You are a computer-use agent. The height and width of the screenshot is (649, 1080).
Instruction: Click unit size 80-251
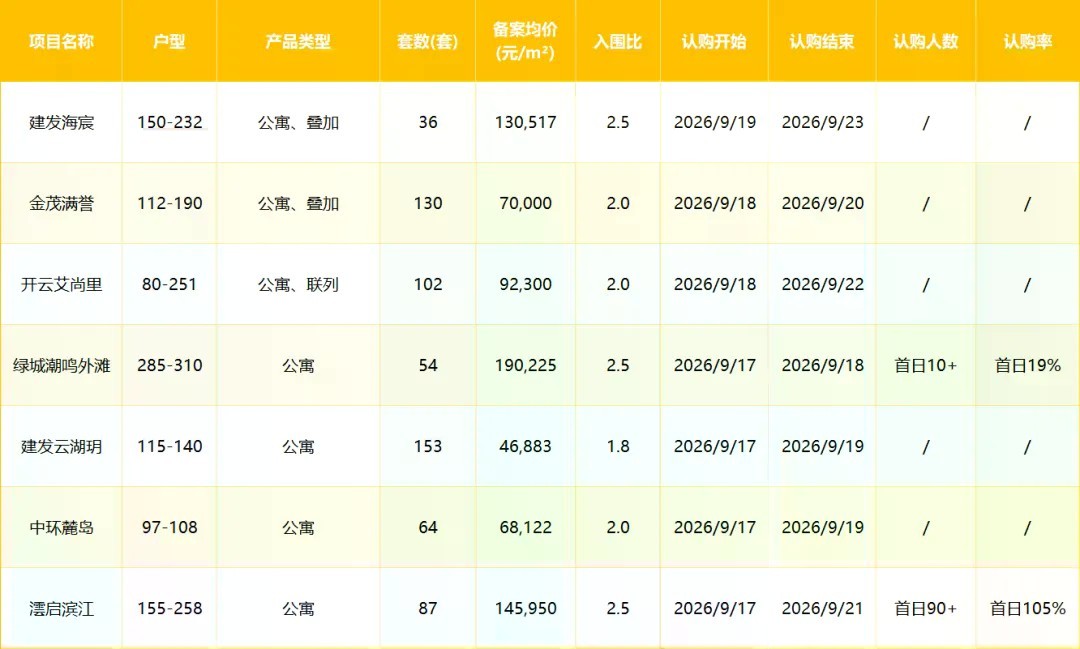(x=169, y=285)
